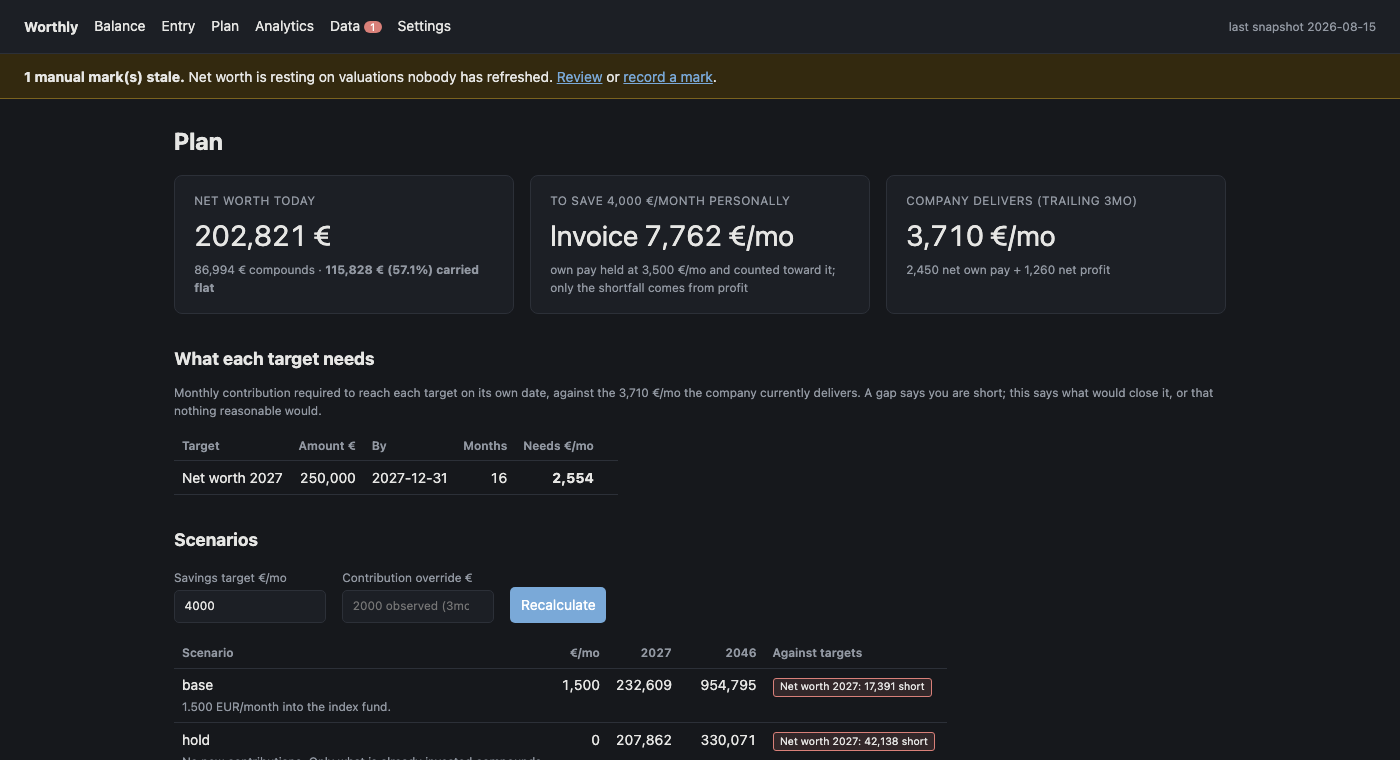Viewport: 1400px width, 760px height.
Task: Click the 2027-12-31 date cell
Action: [x=410, y=478]
